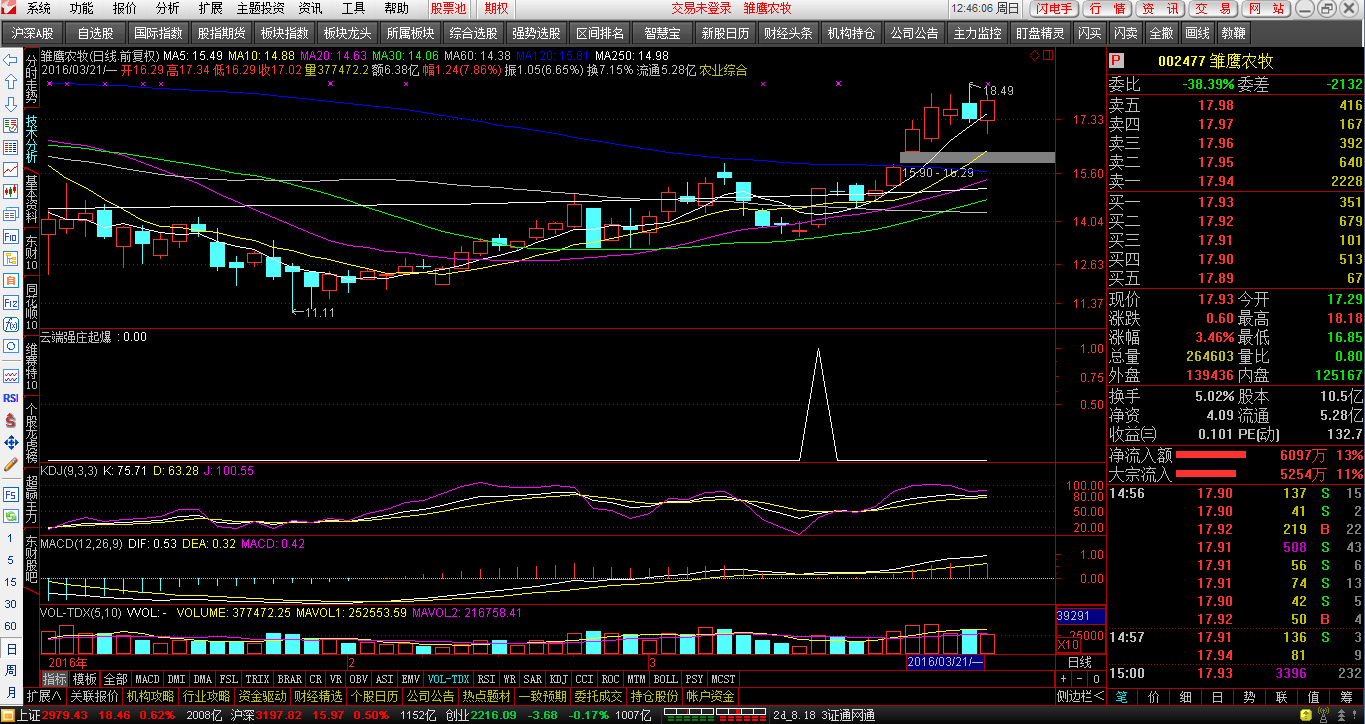Click the 行情 button at top right
This screenshot has height=724, width=1365.
click(1106, 8)
